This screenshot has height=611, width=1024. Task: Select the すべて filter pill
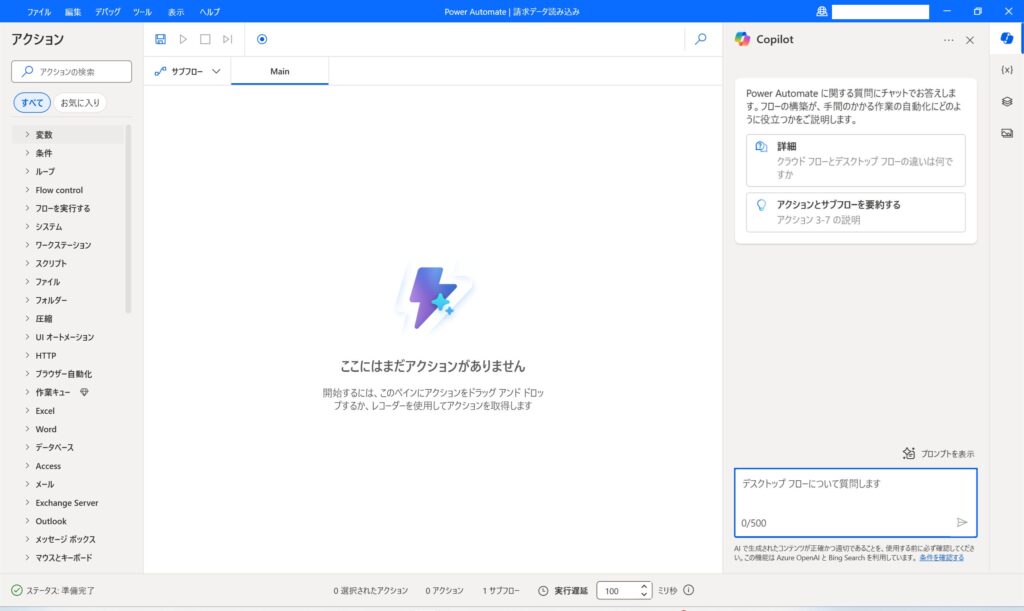tap(32, 102)
